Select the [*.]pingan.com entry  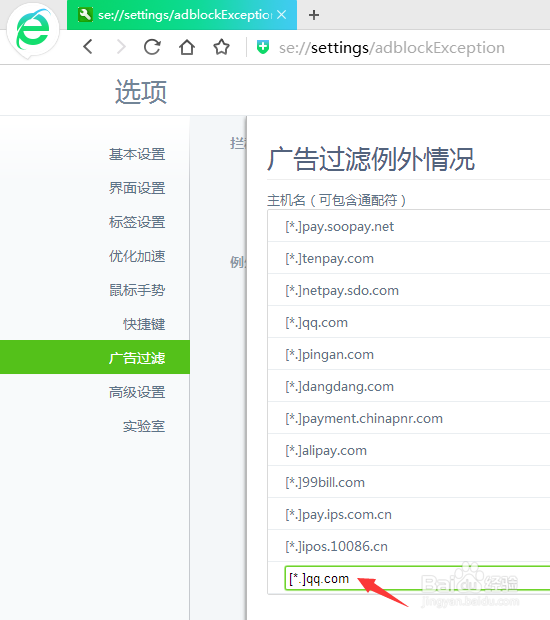(409, 354)
